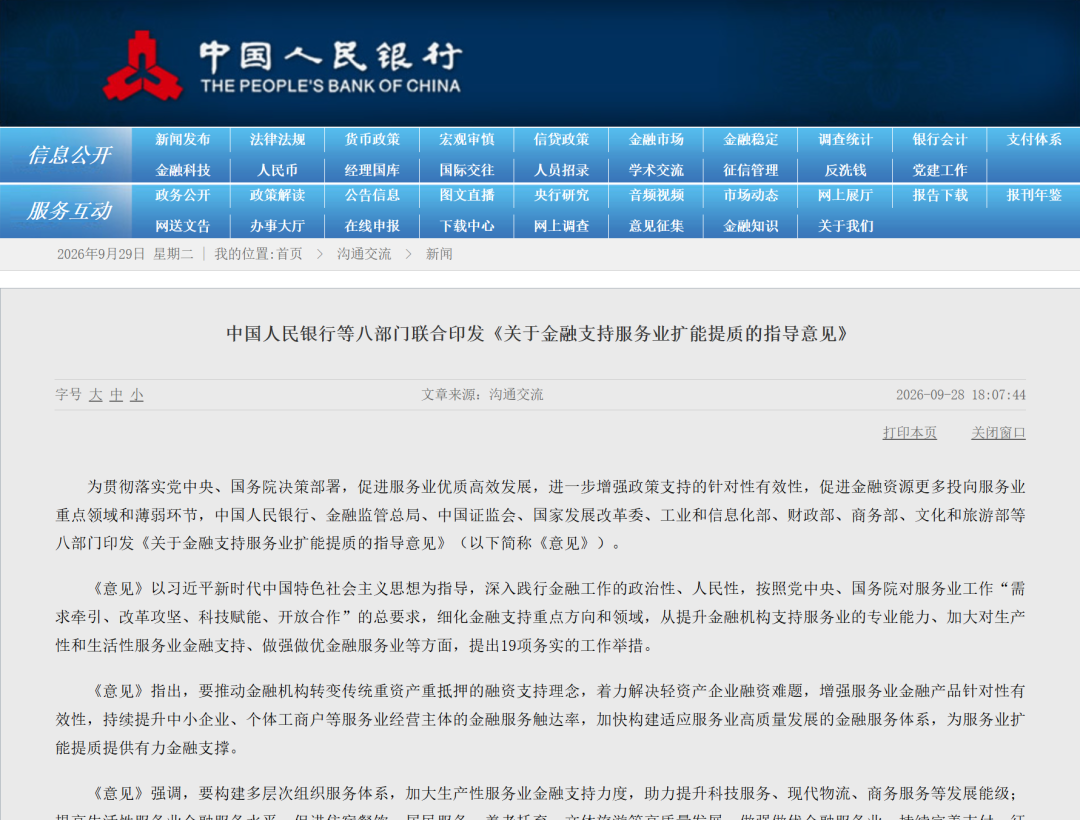The width and height of the screenshot is (1080, 820).
Task: Select 银行会计 navigation item
Action: pos(939,140)
